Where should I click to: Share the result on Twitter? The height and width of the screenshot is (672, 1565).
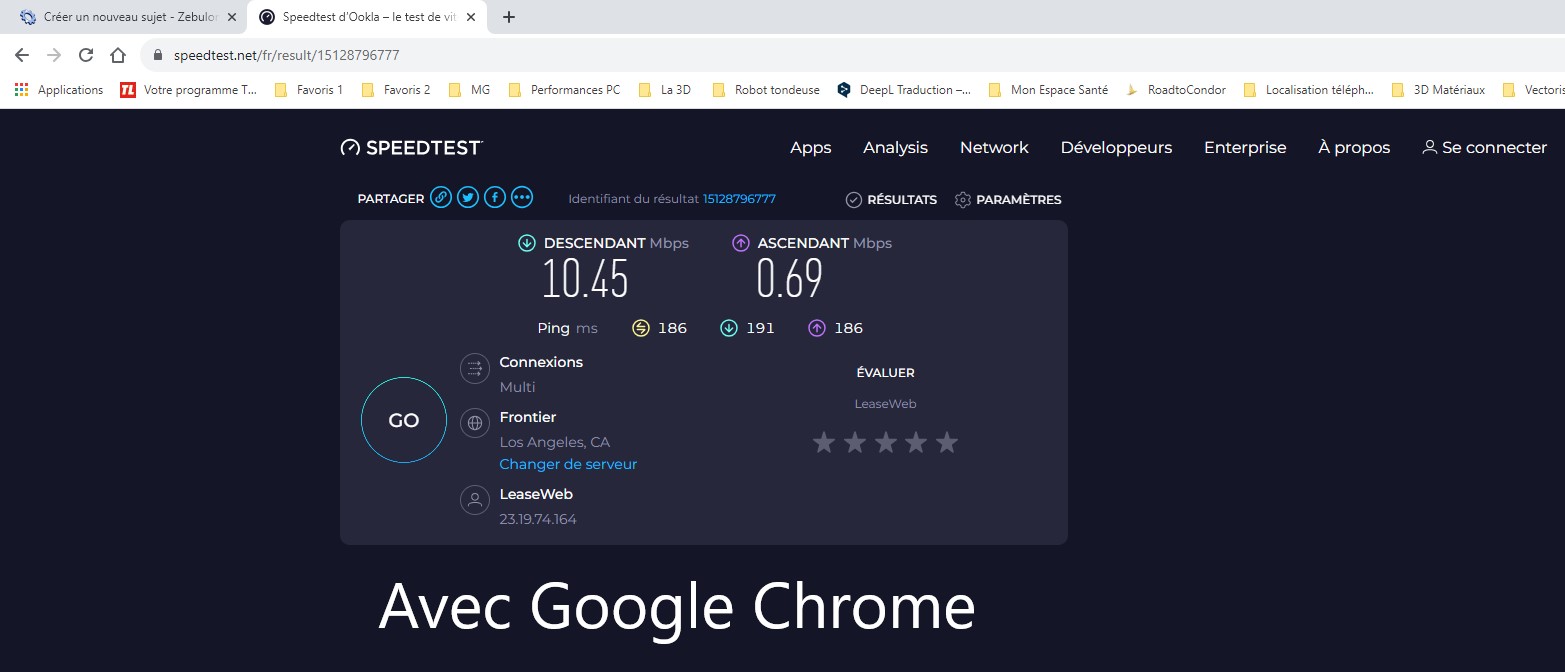coord(468,198)
